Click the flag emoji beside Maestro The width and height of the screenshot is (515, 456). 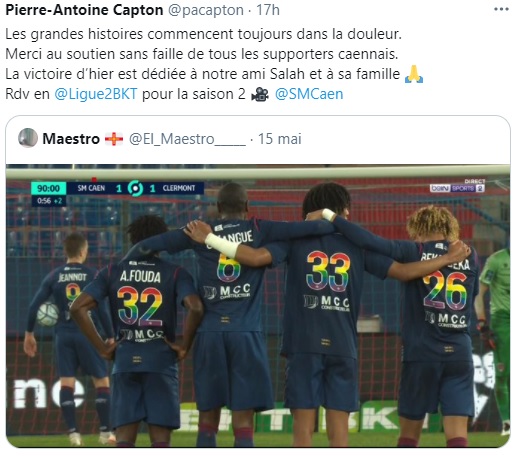pos(114,139)
